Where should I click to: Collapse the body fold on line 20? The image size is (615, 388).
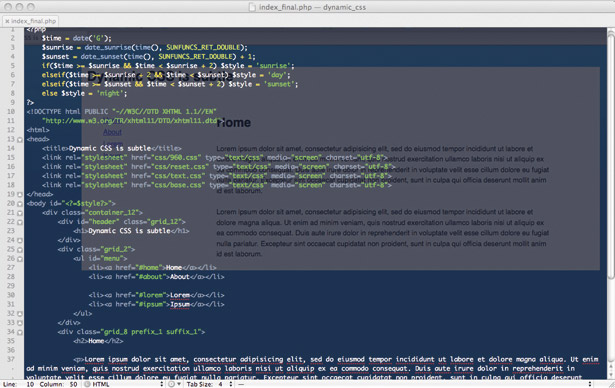click(x=20, y=204)
